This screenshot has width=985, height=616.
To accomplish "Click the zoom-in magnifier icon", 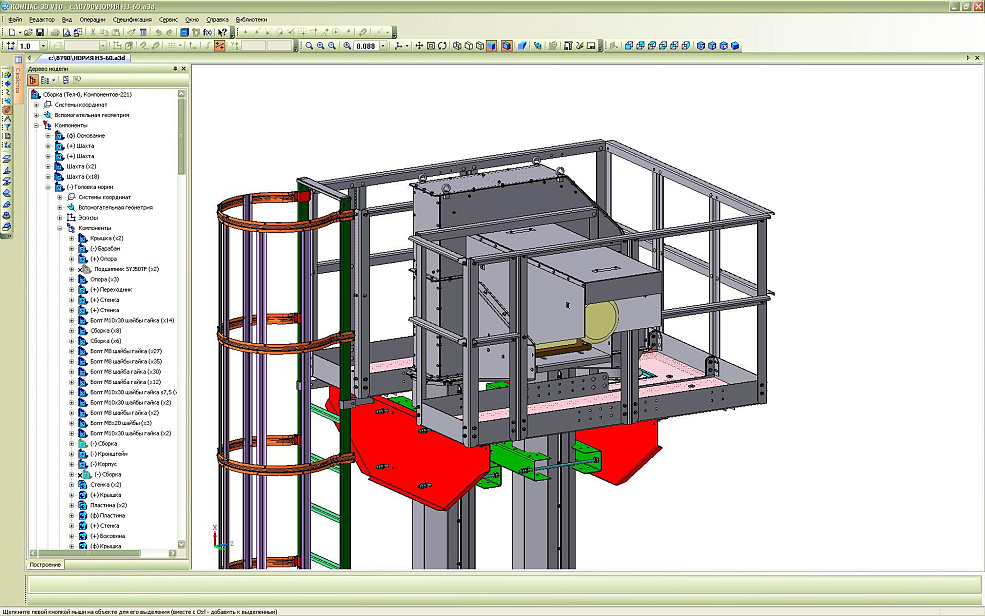I will (x=309, y=46).
